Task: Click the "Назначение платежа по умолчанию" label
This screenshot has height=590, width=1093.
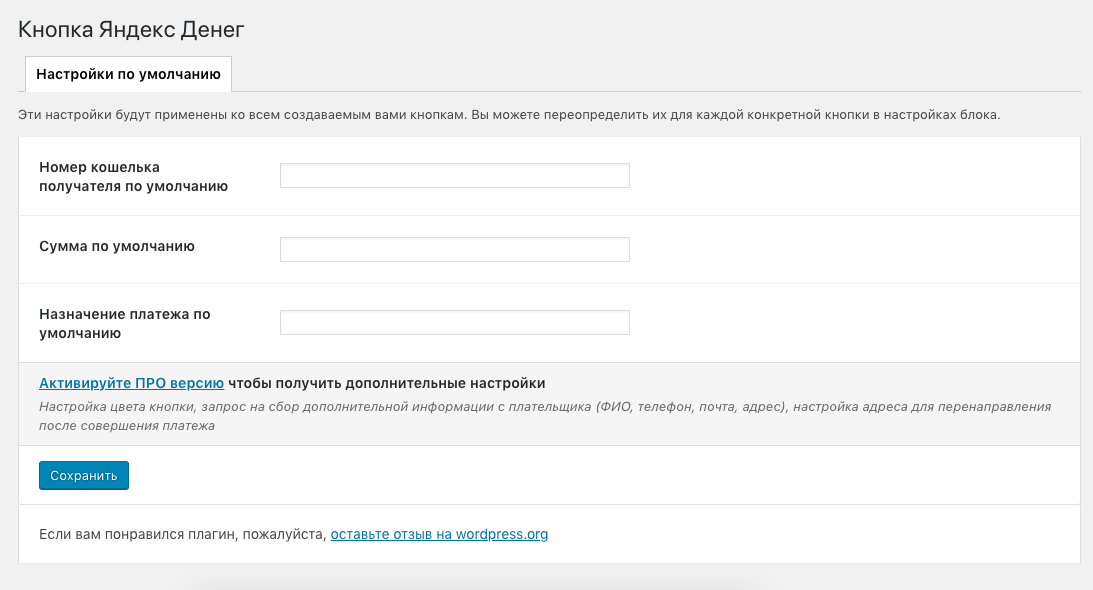Action: click(125, 323)
